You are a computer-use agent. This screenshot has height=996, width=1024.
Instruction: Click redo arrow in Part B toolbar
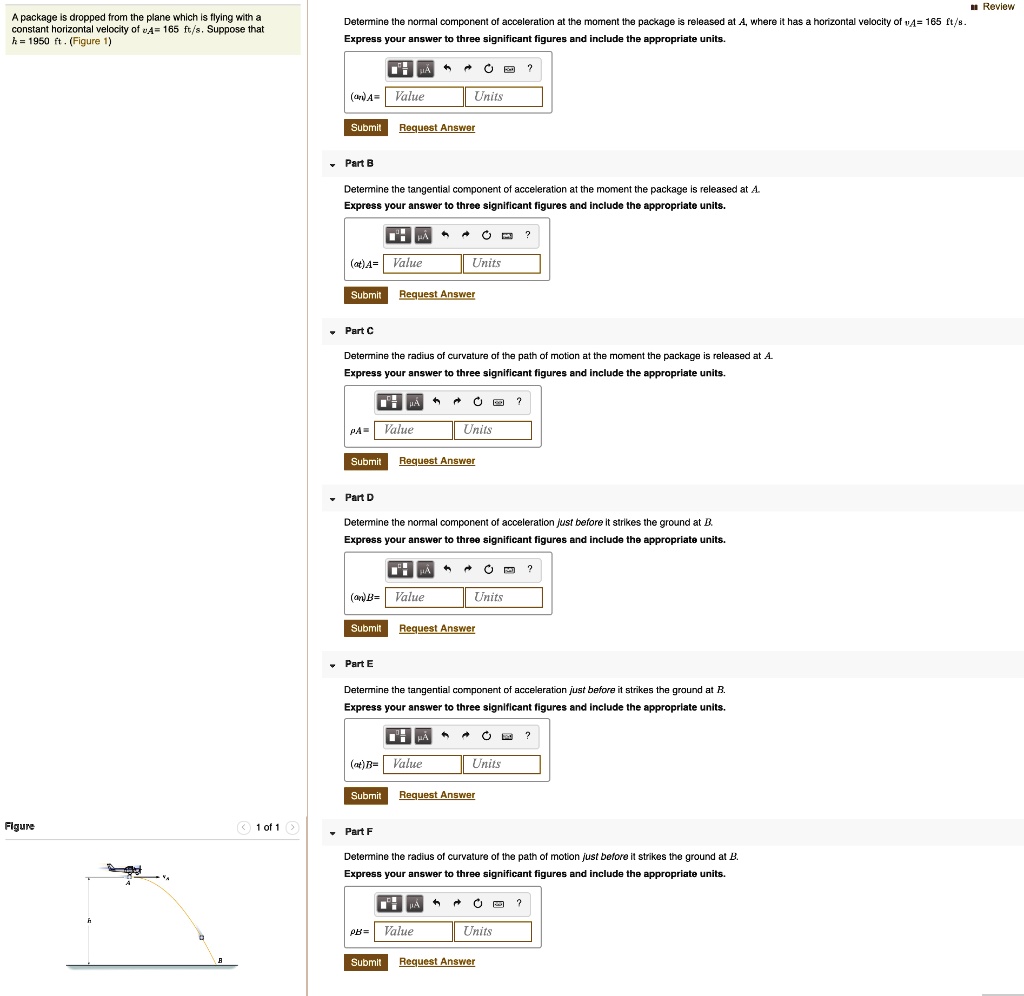(x=466, y=234)
